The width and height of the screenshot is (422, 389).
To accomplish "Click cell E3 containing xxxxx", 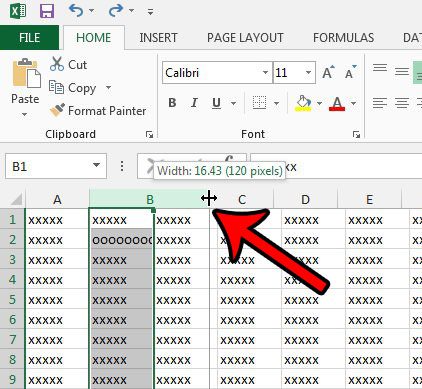I will pos(377,260).
